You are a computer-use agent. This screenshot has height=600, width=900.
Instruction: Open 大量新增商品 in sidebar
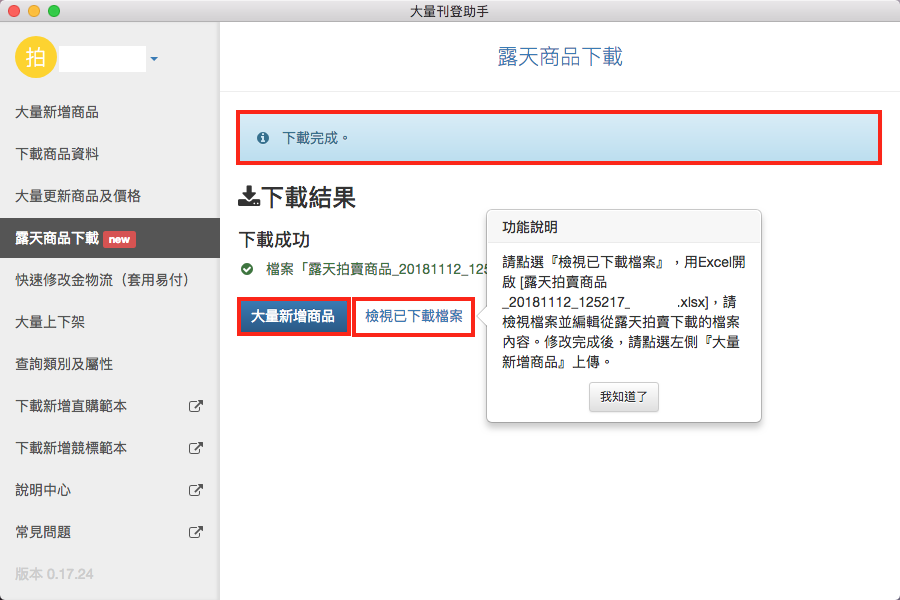[57, 112]
